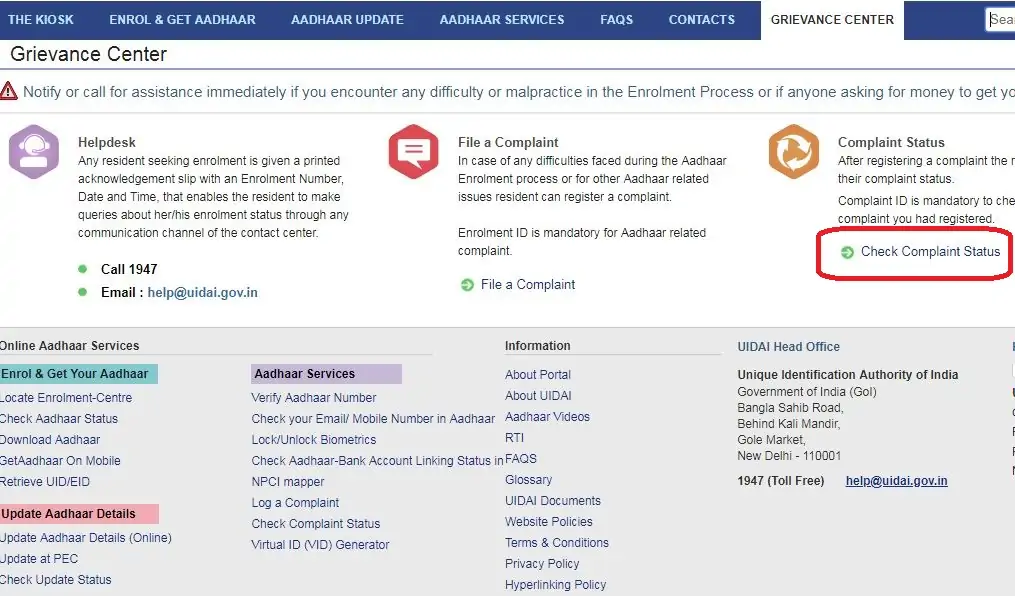
Task: Click the 1947 (Toll Free) text
Action: (781, 481)
